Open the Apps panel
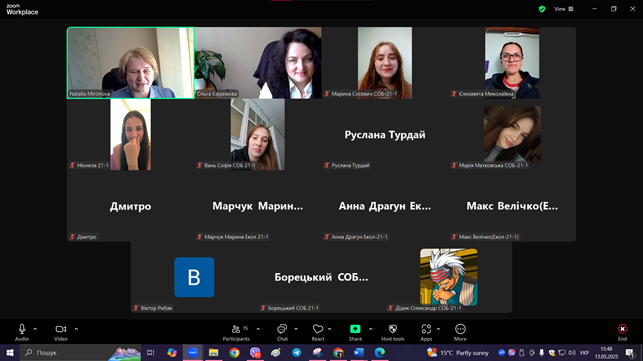Viewport: 643px width, 361px height. tap(426, 332)
